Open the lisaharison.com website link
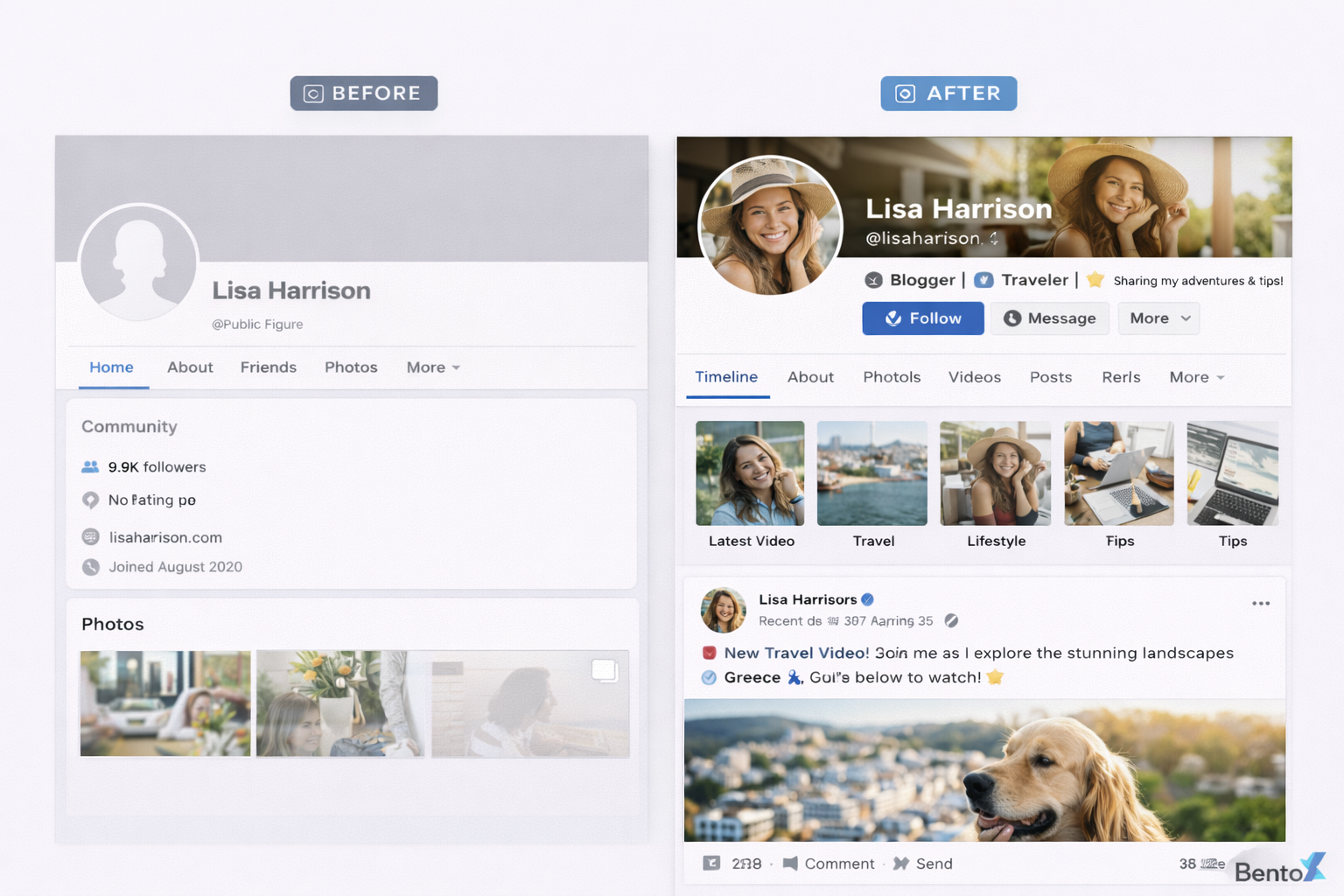The width and height of the screenshot is (1344, 896). pos(165,537)
